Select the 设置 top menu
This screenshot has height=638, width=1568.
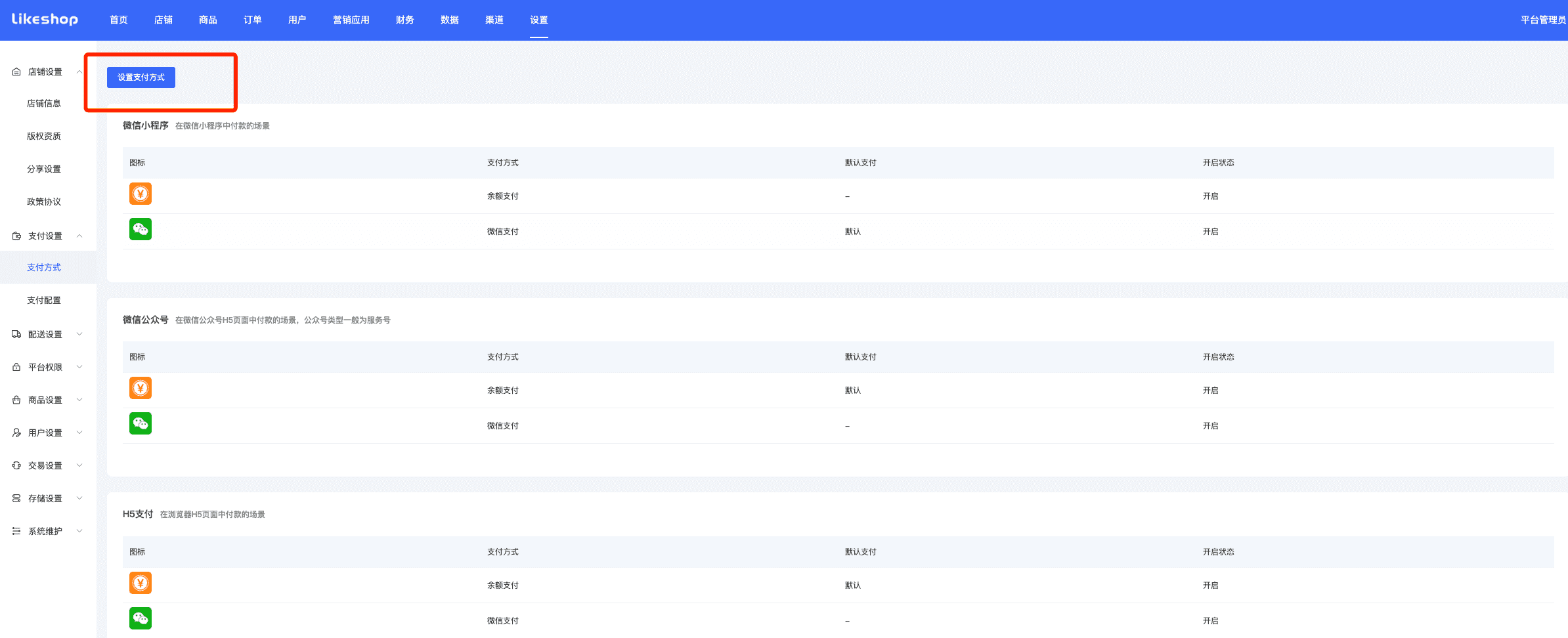[x=539, y=20]
